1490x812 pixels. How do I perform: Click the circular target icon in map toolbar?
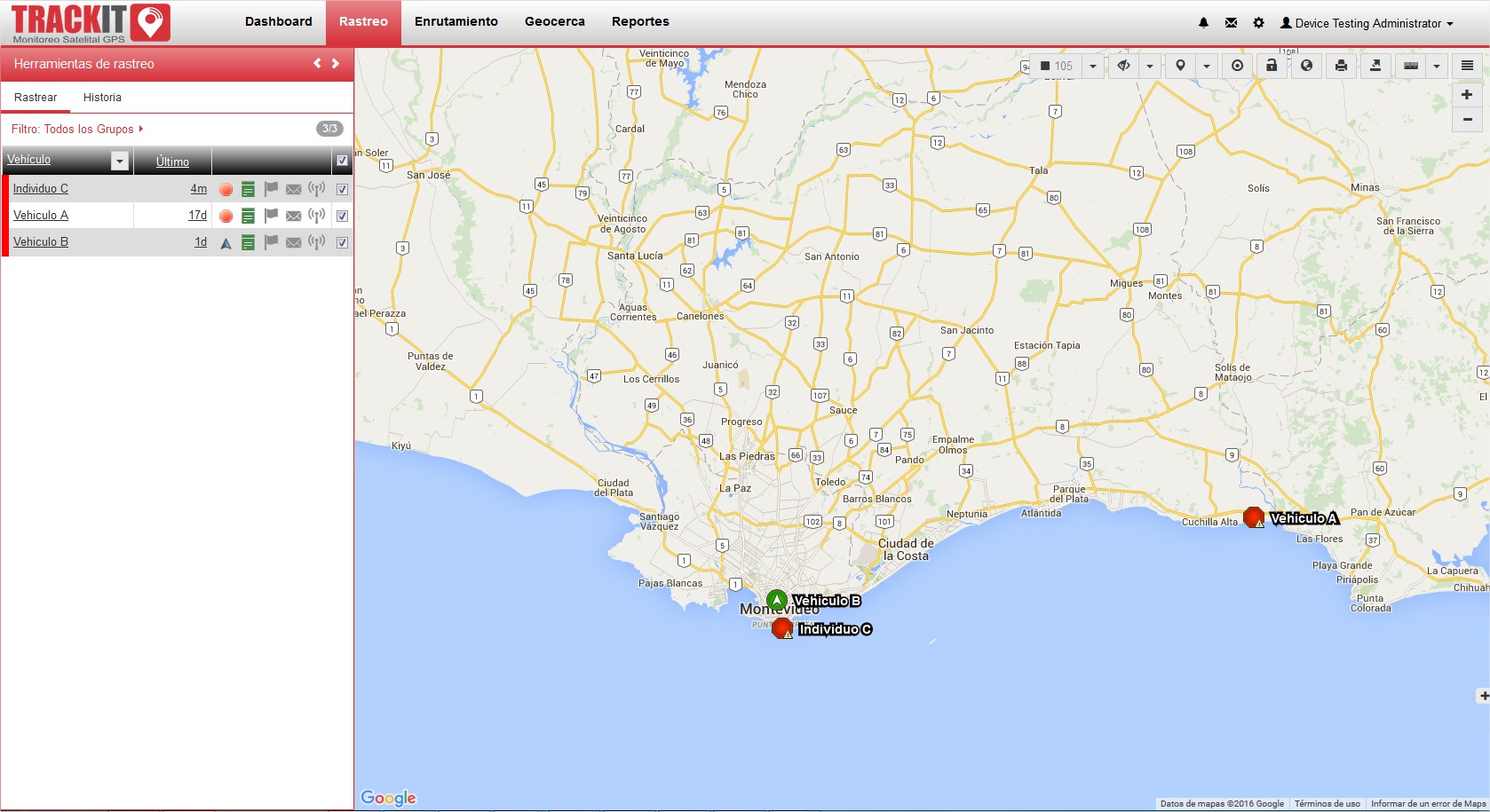[1237, 66]
